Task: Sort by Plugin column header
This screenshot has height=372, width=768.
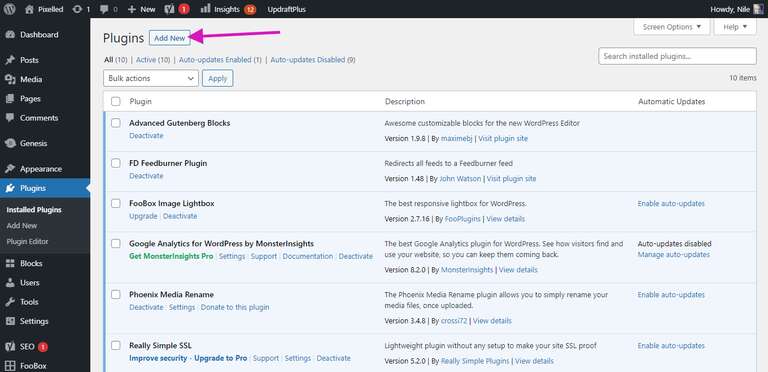Action: (x=141, y=101)
